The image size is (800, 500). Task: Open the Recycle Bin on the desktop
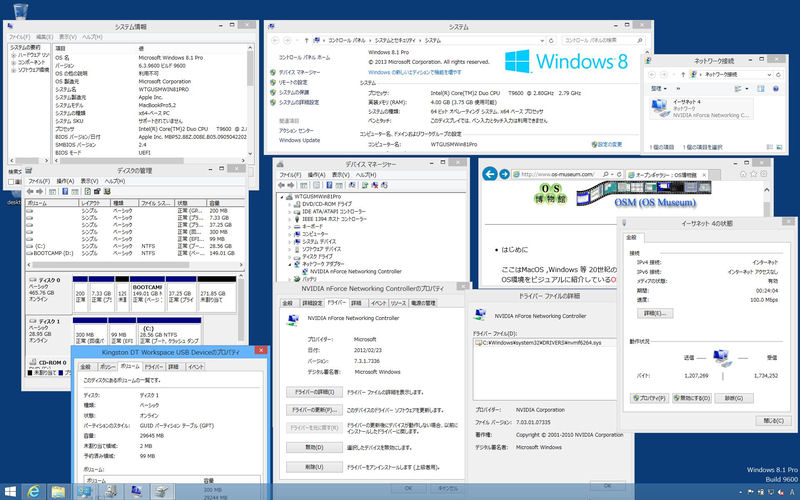19,12
